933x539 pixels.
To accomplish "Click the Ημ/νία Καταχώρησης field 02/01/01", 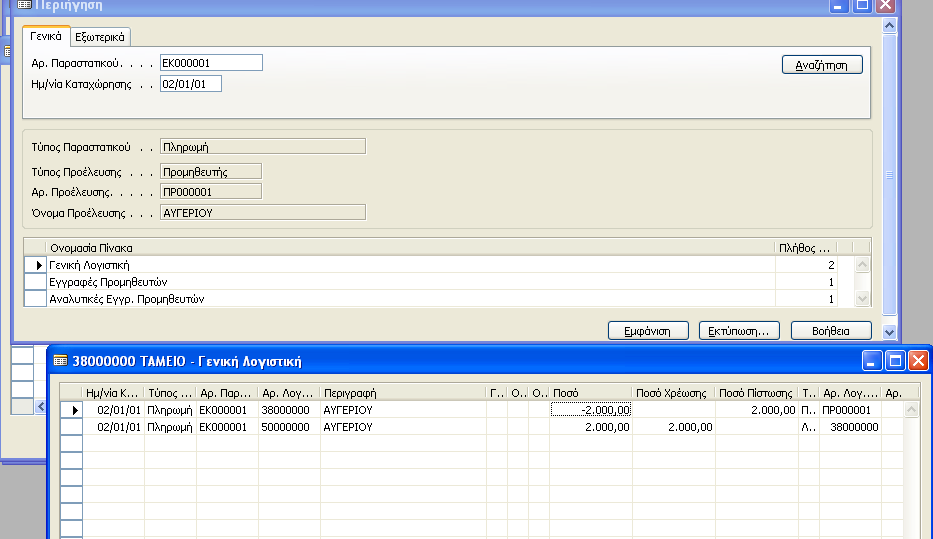I will point(191,84).
